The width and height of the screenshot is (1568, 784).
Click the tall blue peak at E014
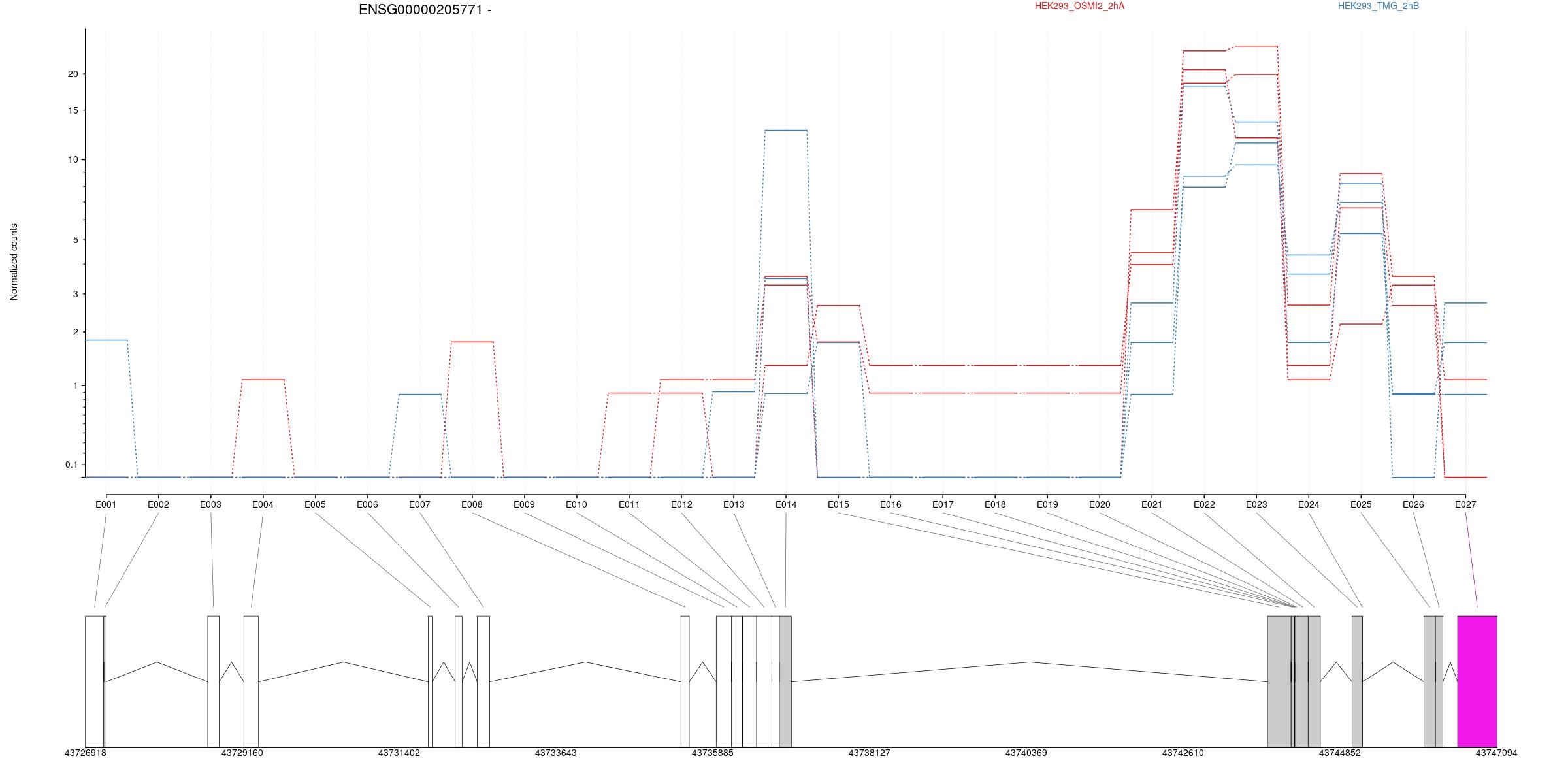pyautogui.click(x=786, y=130)
